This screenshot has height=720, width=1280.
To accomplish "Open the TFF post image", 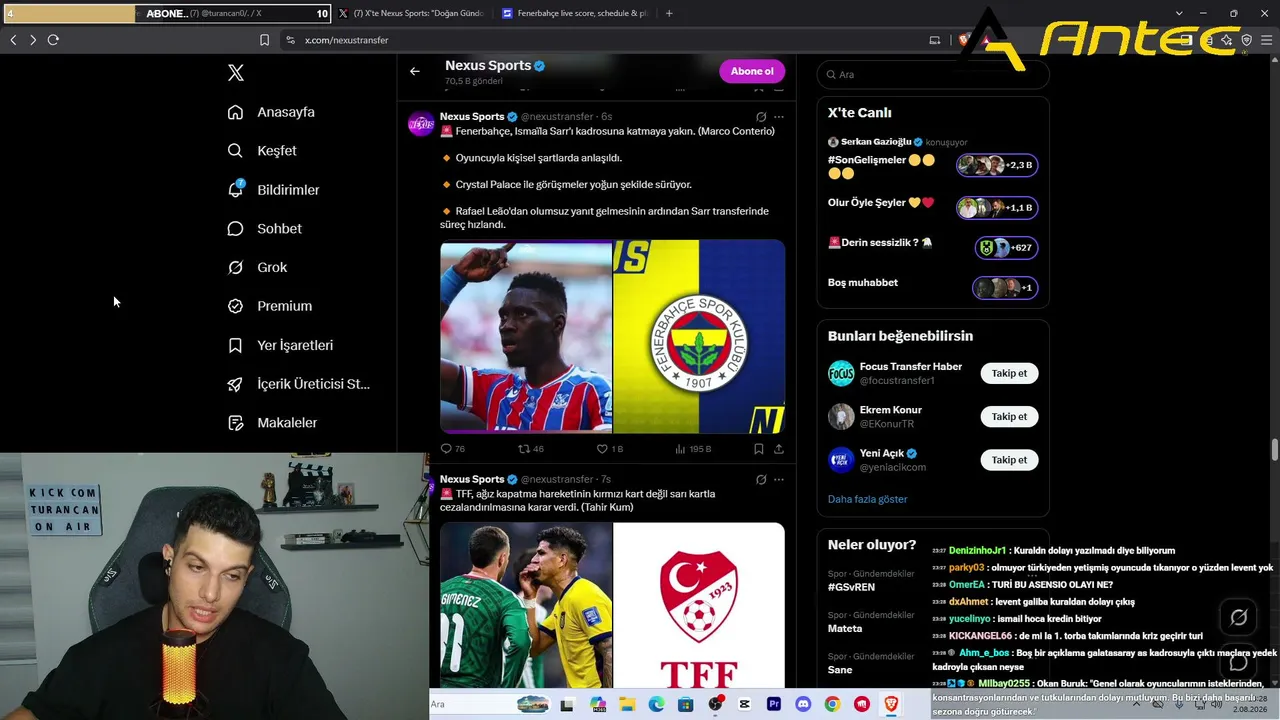I will [612, 605].
